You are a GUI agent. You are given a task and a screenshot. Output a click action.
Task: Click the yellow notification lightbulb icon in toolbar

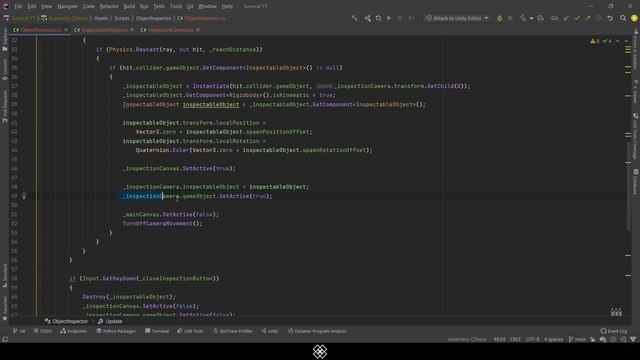coord(634,18)
